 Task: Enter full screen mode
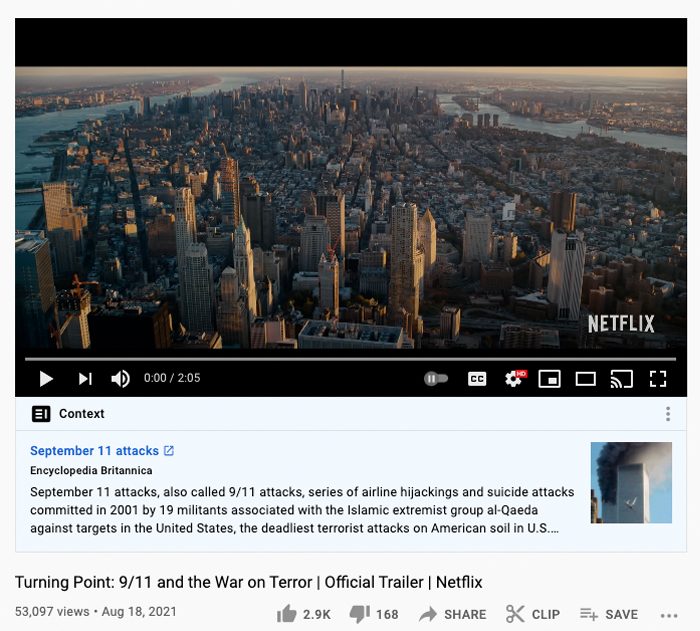(658, 379)
